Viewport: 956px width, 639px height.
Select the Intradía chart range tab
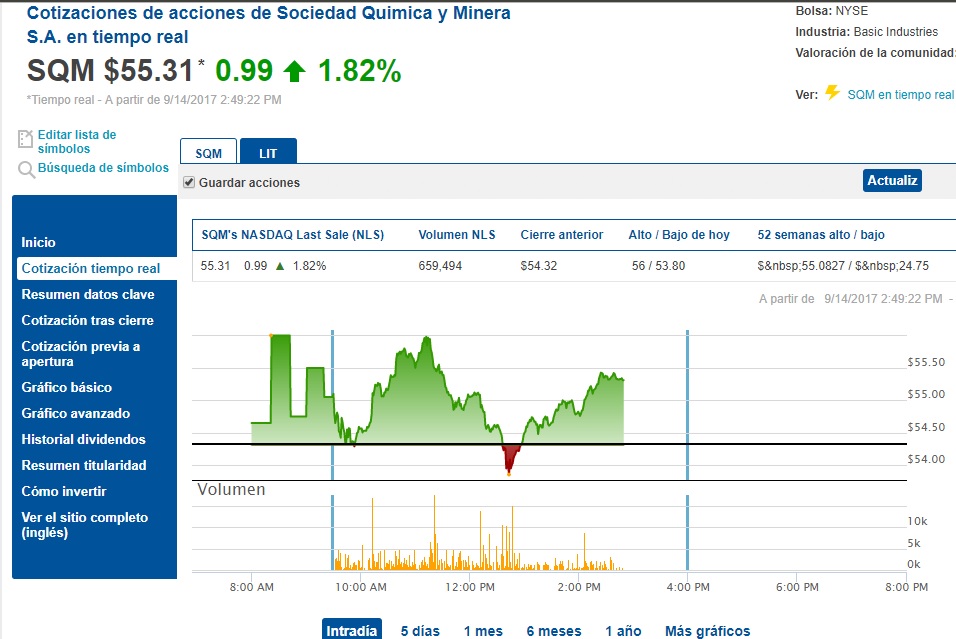click(x=352, y=630)
